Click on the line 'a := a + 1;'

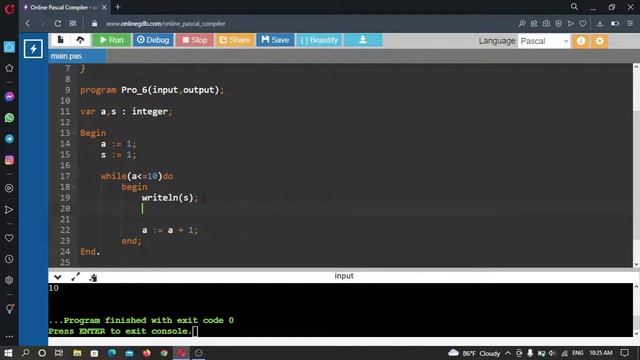point(170,230)
